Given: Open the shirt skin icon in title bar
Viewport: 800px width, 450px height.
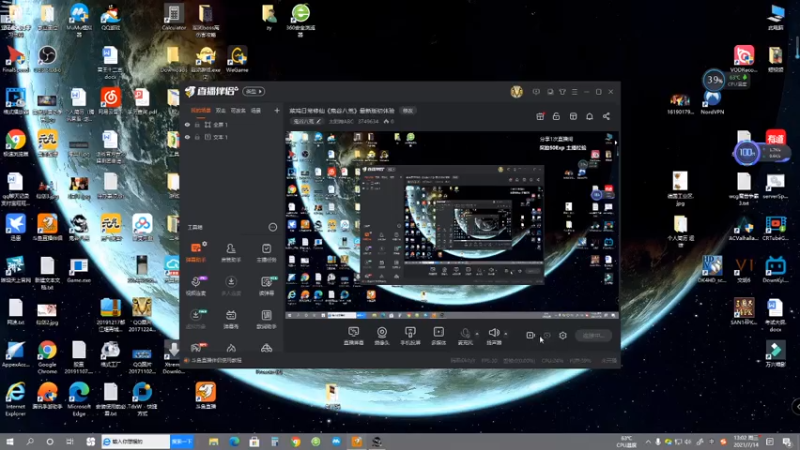Looking at the screenshot, I should coord(562,92).
